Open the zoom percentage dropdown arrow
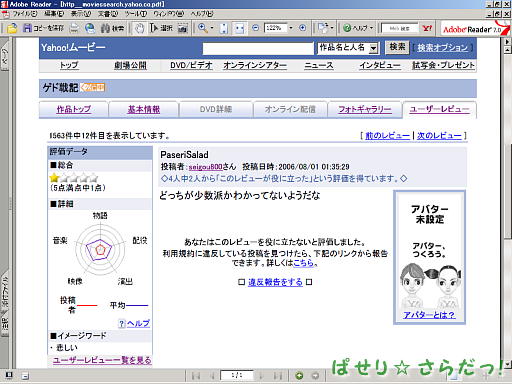 [291, 28]
